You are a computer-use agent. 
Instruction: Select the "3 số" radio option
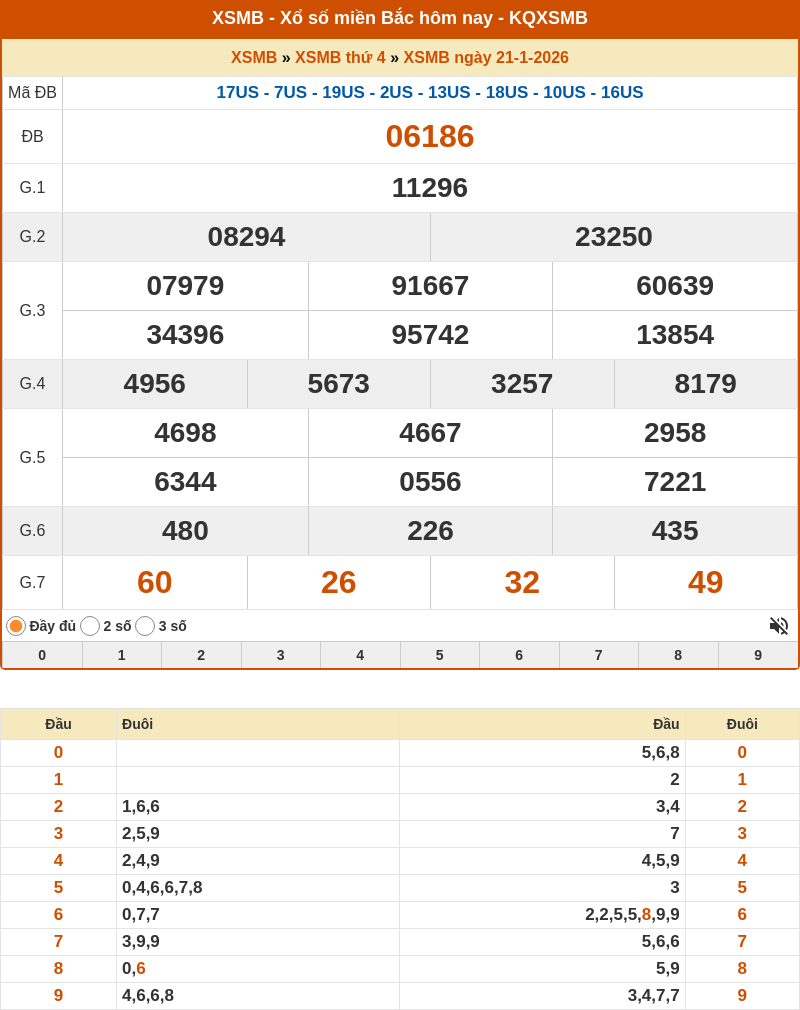pos(145,626)
